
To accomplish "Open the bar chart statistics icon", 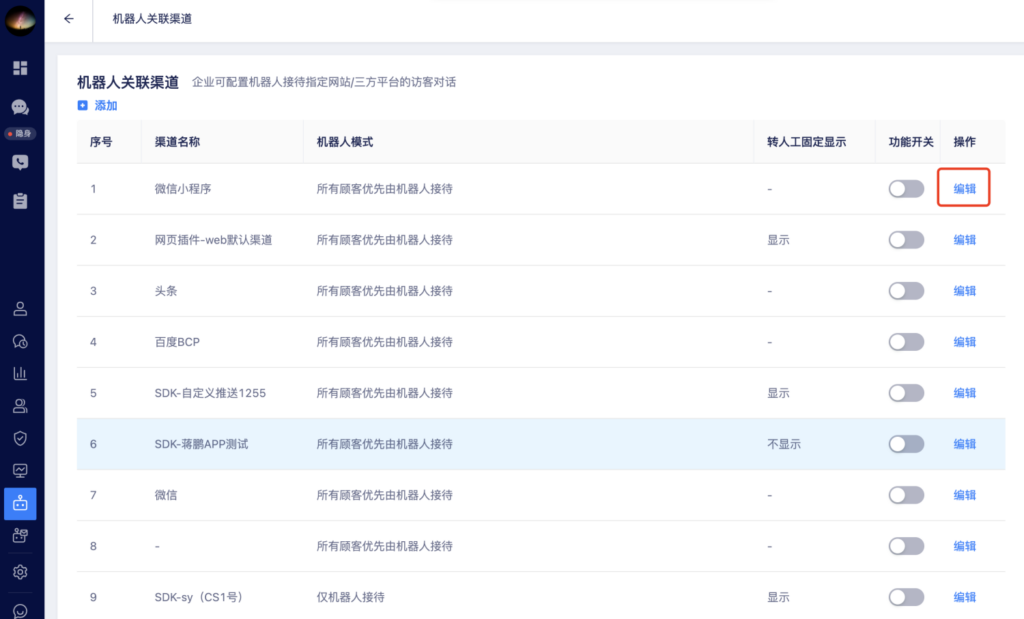I will pyautogui.click(x=20, y=373).
